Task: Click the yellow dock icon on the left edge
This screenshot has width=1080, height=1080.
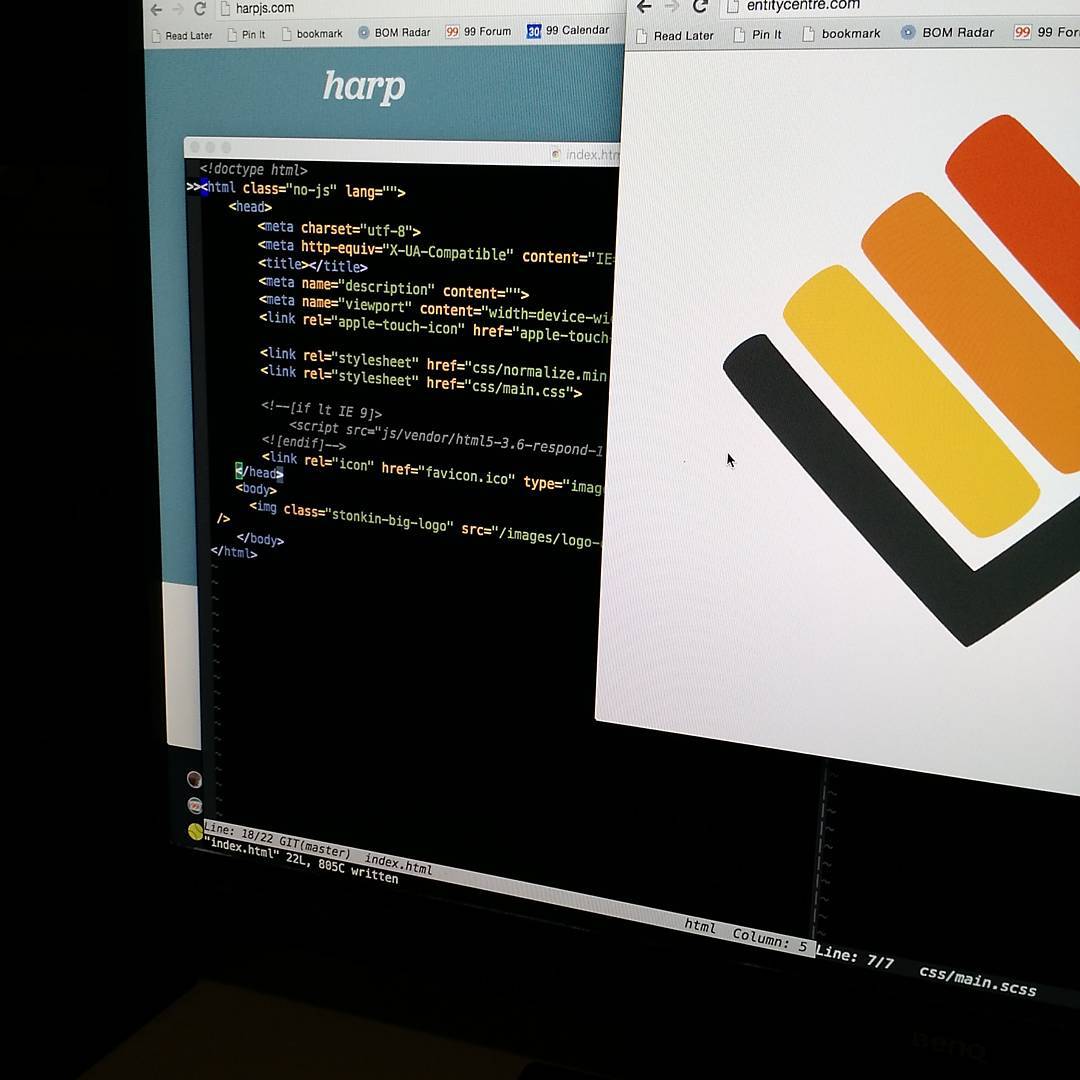Action: coord(195,831)
